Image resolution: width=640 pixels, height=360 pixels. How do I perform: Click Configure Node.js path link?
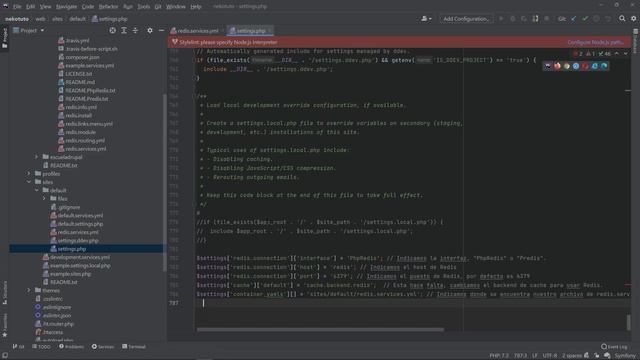[x=595, y=42]
